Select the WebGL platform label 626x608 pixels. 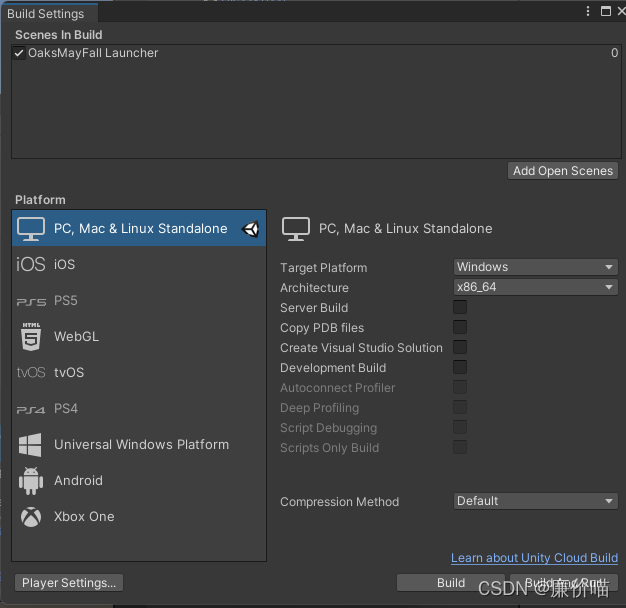77,337
